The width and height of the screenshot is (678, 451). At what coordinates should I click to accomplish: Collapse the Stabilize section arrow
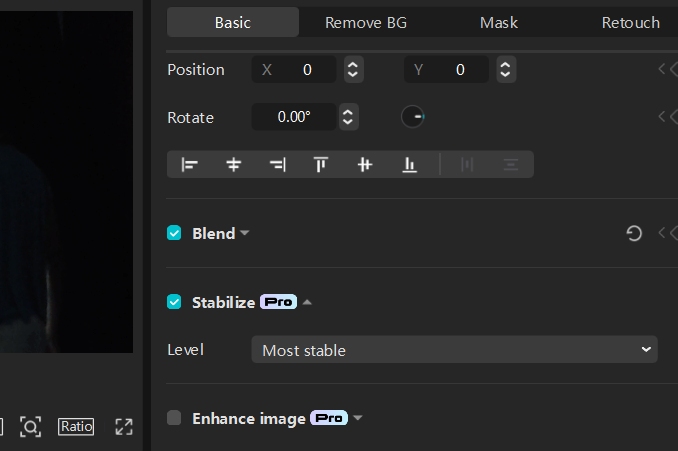coord(307,302)
